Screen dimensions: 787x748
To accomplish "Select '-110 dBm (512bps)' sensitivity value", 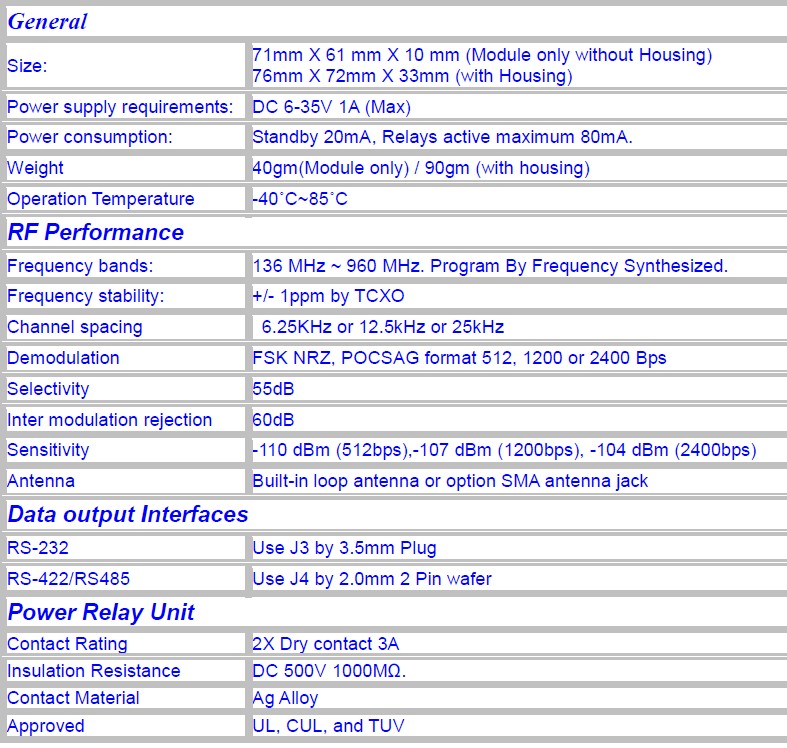I will (330, 450).
